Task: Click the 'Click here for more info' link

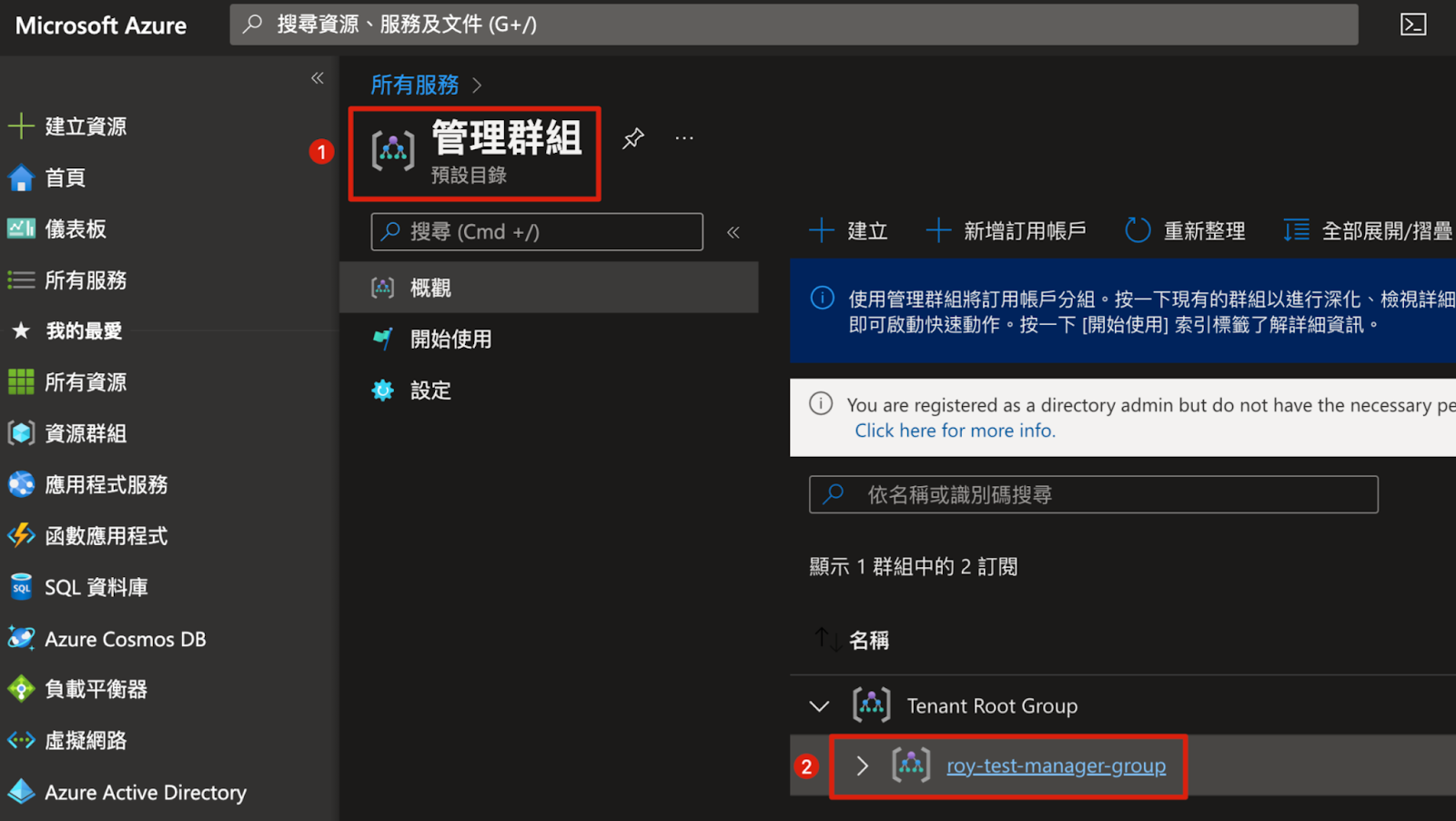Action: pos(955,431)
